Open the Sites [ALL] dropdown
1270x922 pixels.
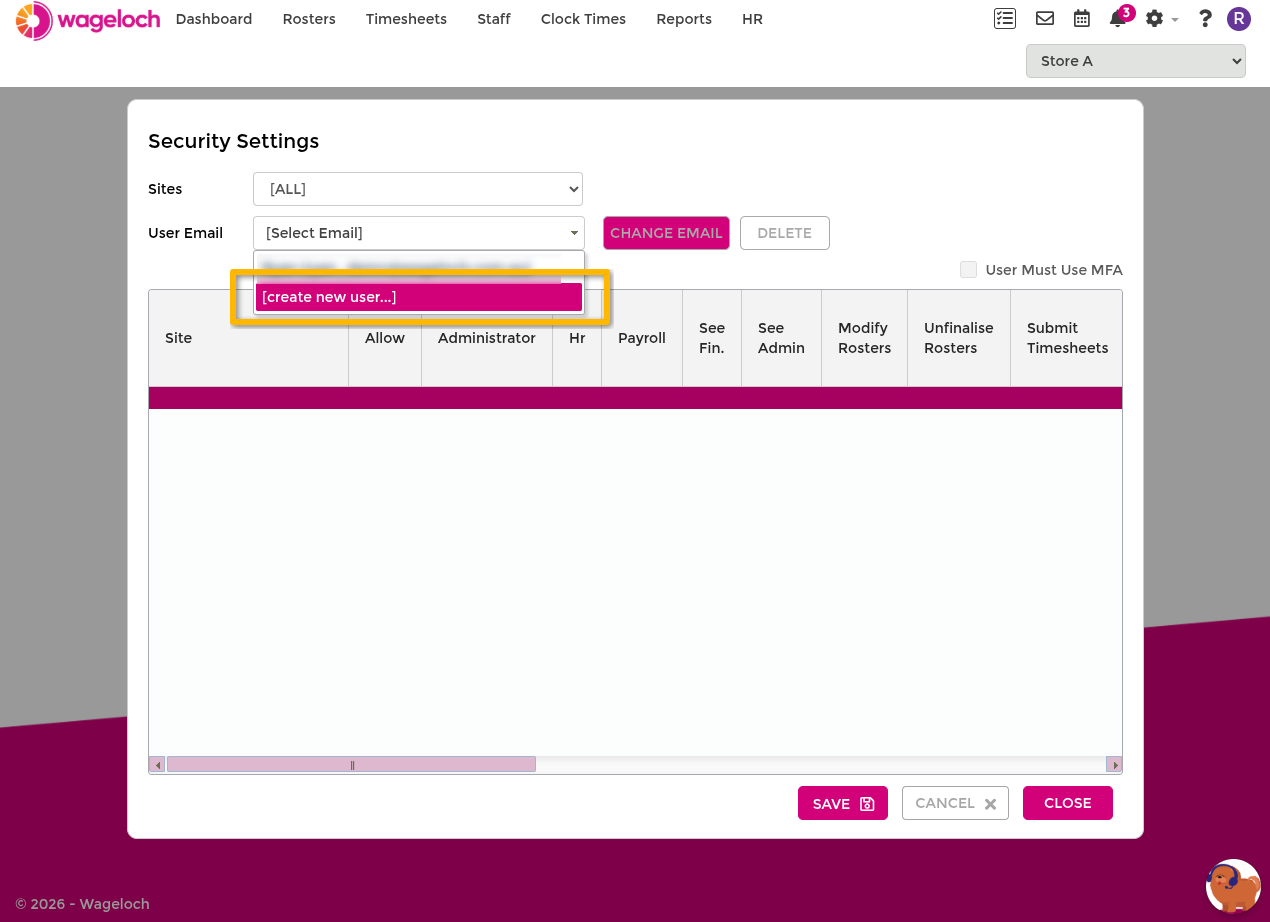pyautogui.click(x=418, y=189)
